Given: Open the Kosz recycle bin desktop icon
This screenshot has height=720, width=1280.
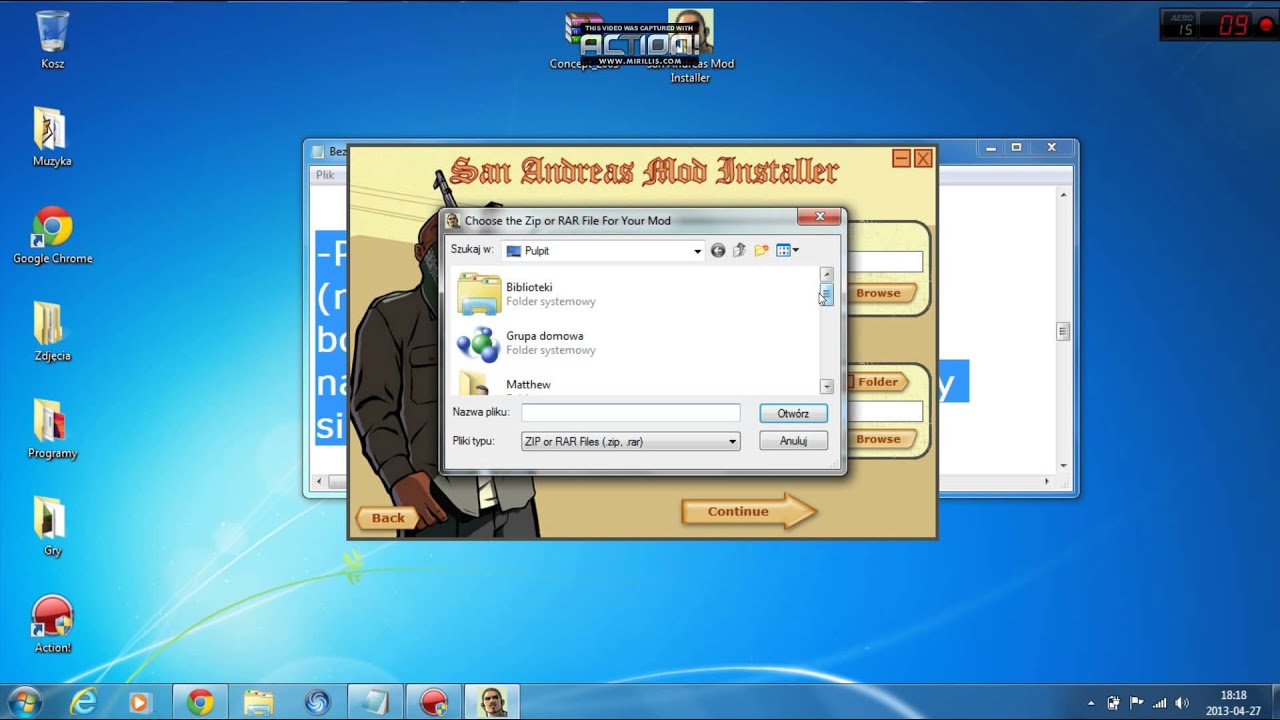Looking at the screenshot, I should (x=52, y=40).
